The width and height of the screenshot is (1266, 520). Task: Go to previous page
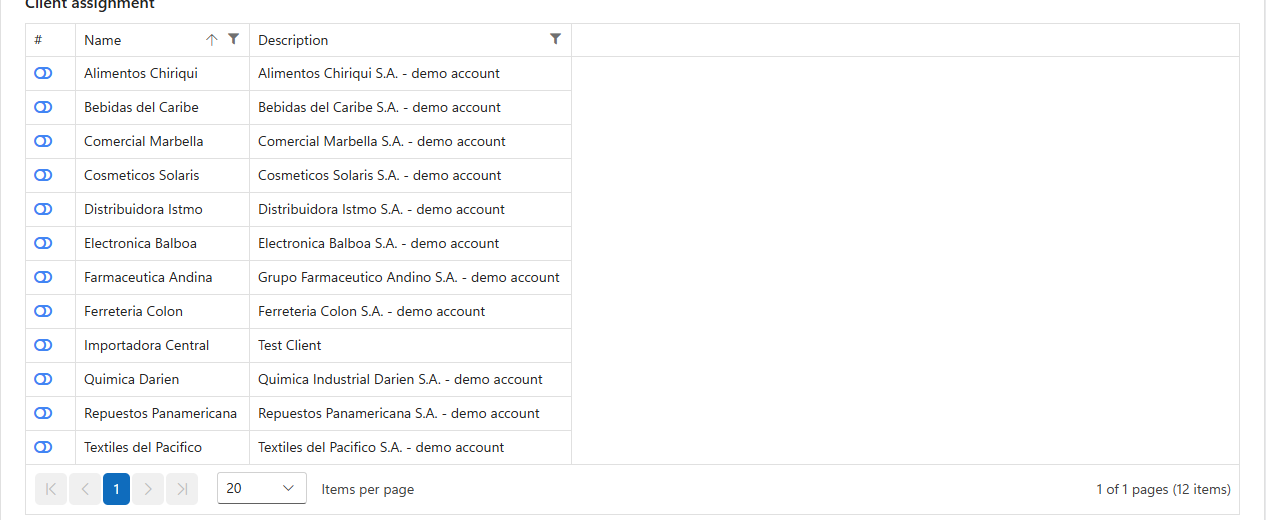[84, 489]
